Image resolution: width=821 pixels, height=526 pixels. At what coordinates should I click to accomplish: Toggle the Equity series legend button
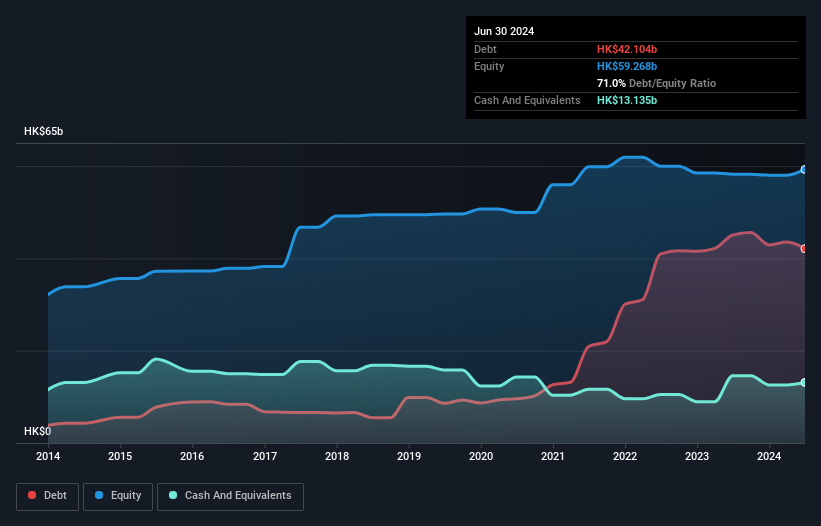tap(118, 496)
